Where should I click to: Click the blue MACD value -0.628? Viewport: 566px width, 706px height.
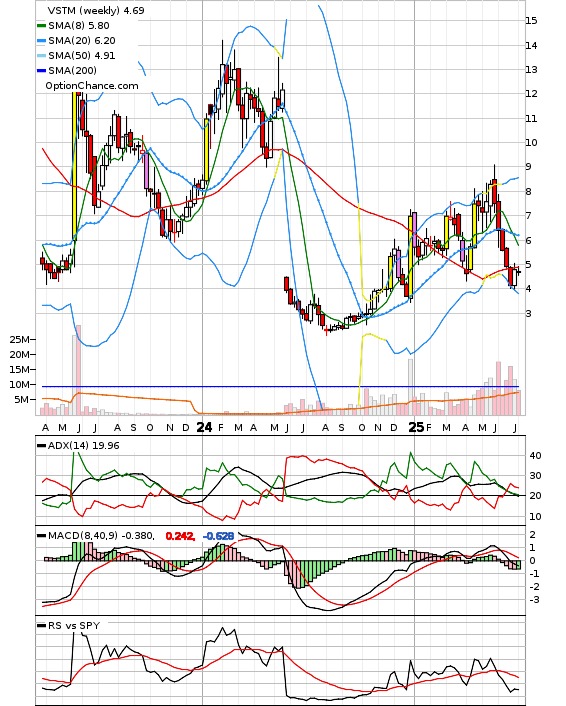tap(218, 536)
